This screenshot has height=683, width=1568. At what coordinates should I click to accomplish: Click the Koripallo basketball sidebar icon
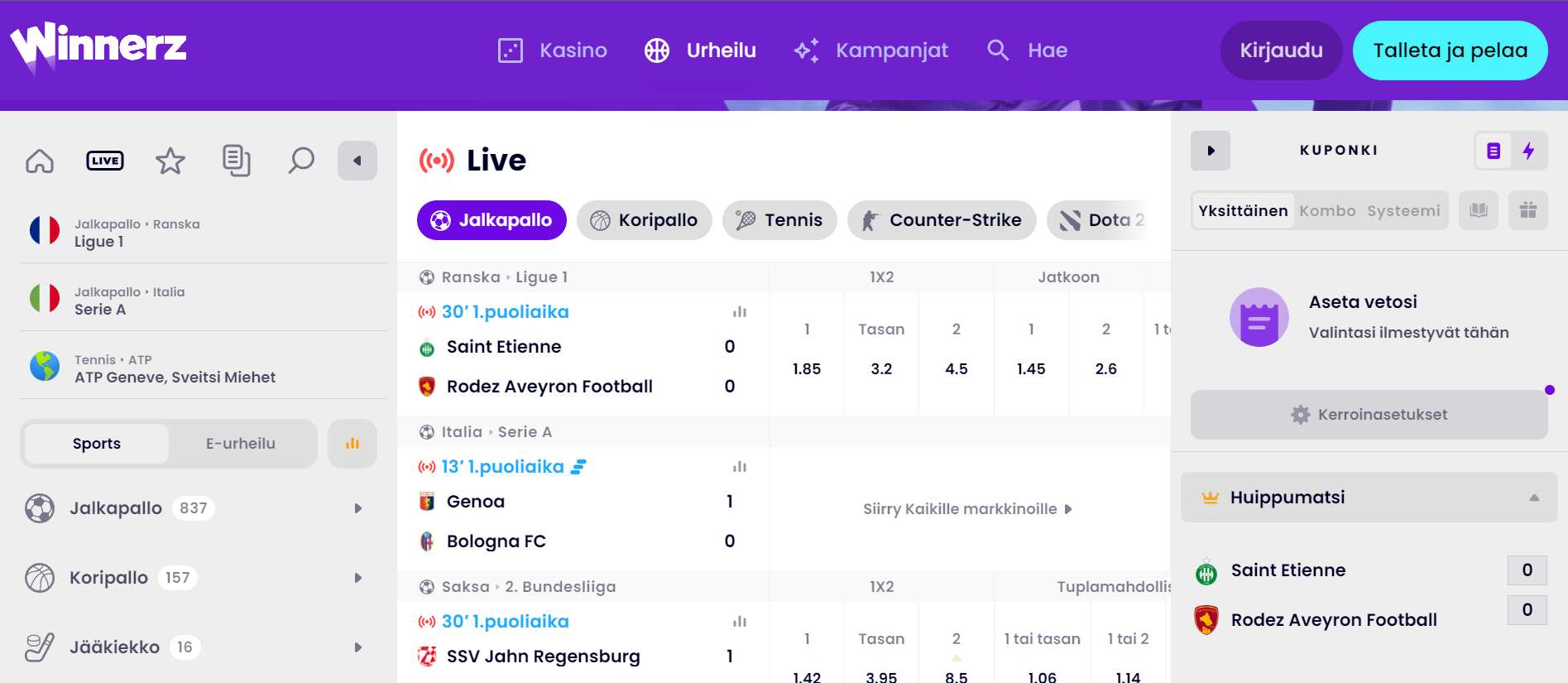[x=40, y=578]
